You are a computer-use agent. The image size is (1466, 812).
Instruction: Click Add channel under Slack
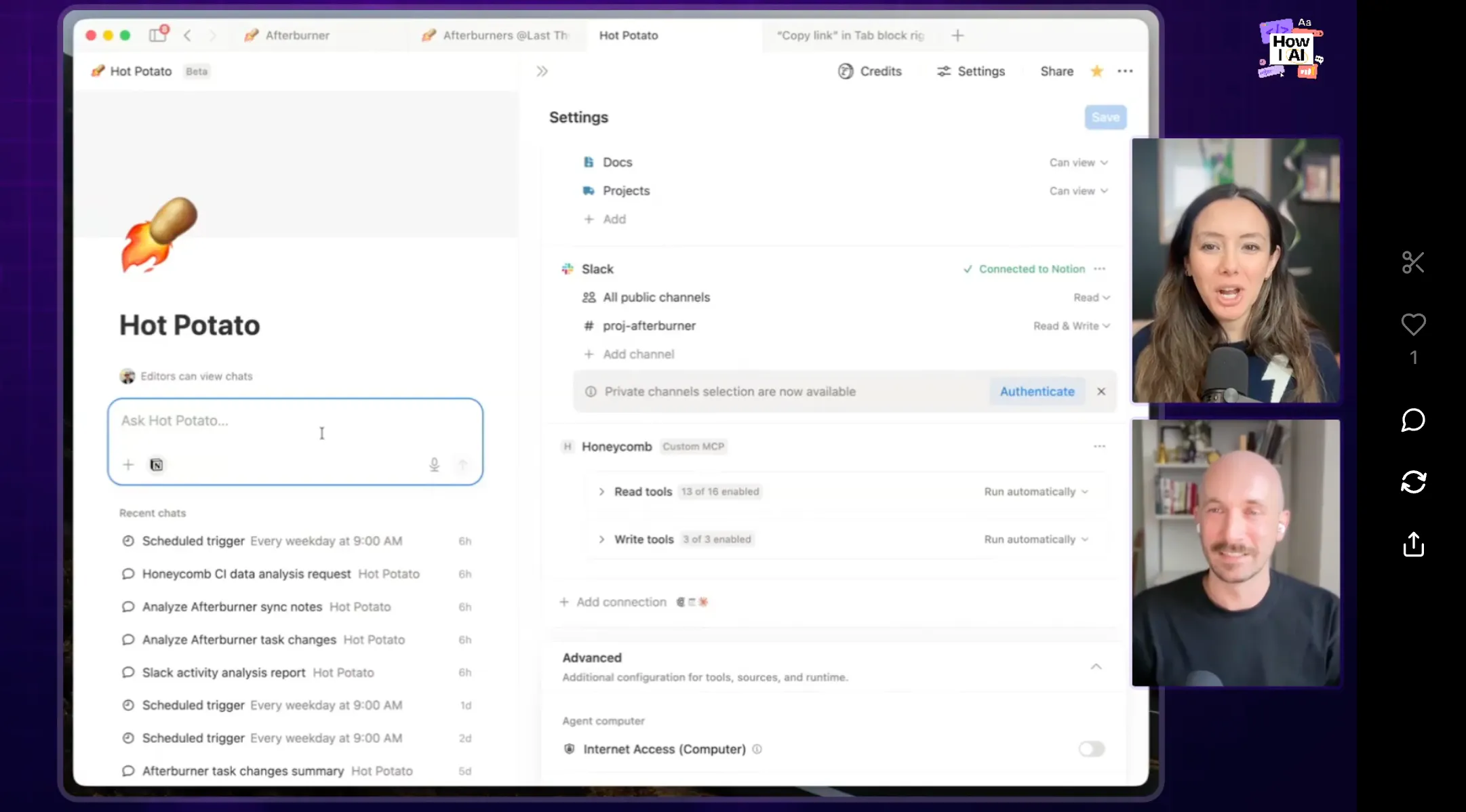[x=629, y=354]
